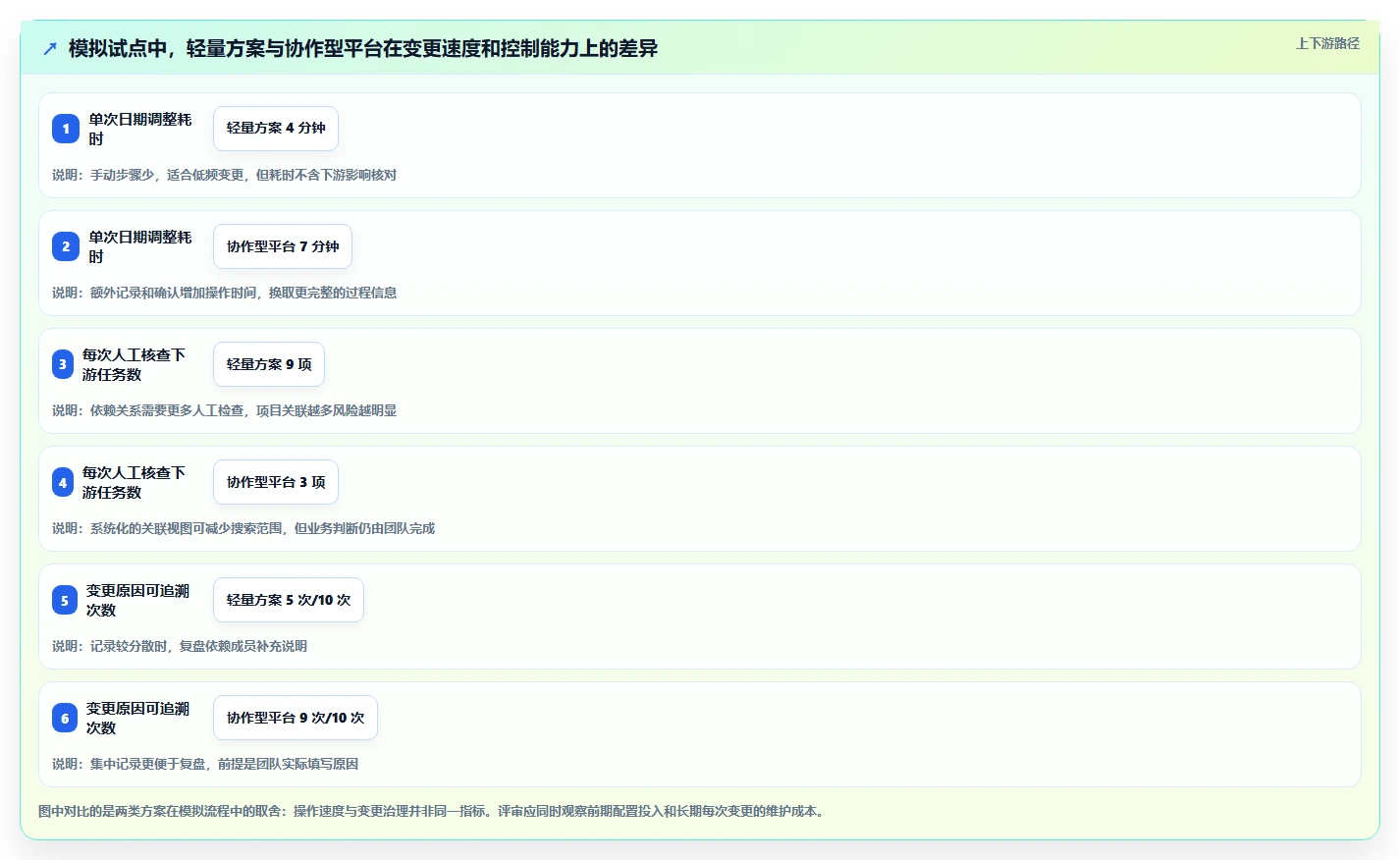
Task: Click the 协作型平台 9 次/10 次 chip
Action: (296, 718)
